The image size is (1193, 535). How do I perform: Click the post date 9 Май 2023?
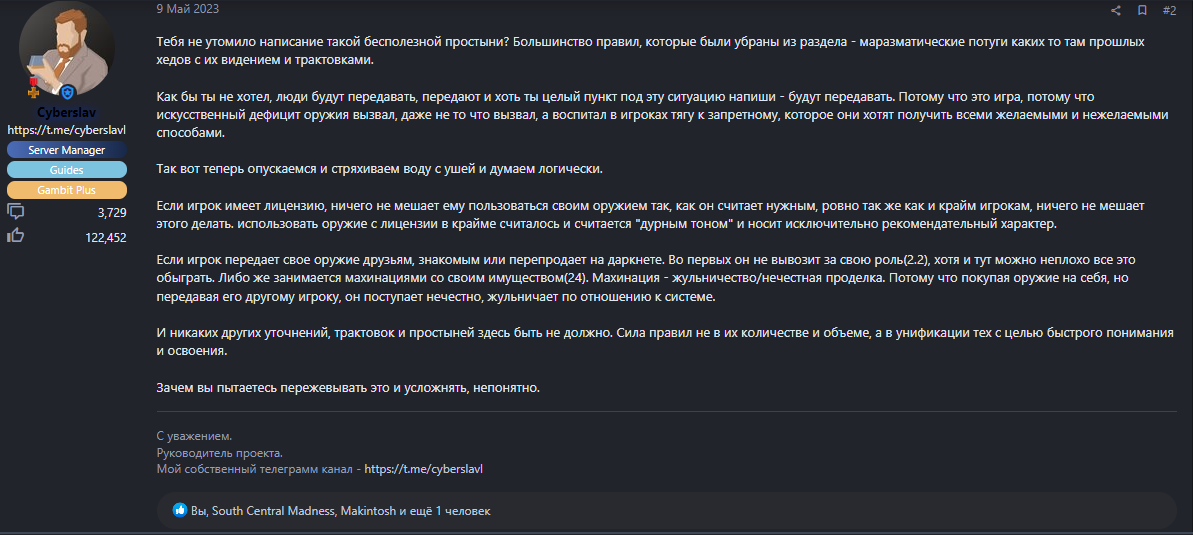coord(188,9)
